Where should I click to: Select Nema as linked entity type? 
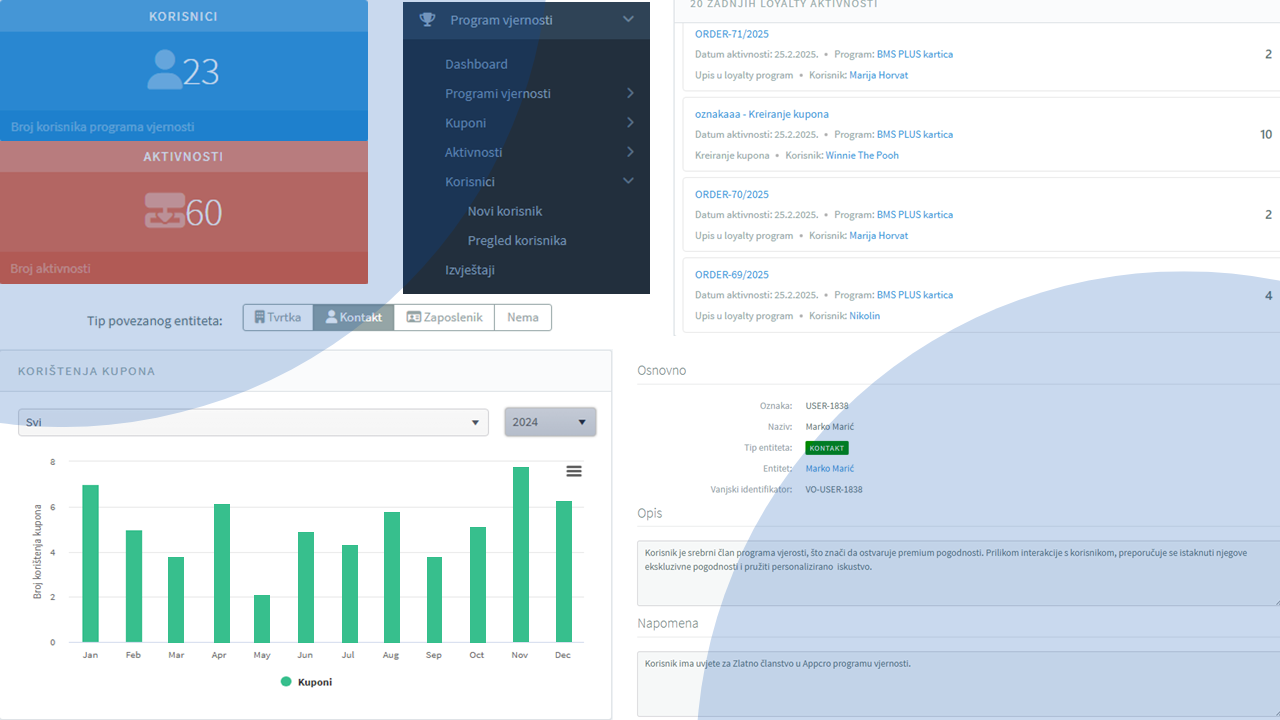[x=522, y=317]
